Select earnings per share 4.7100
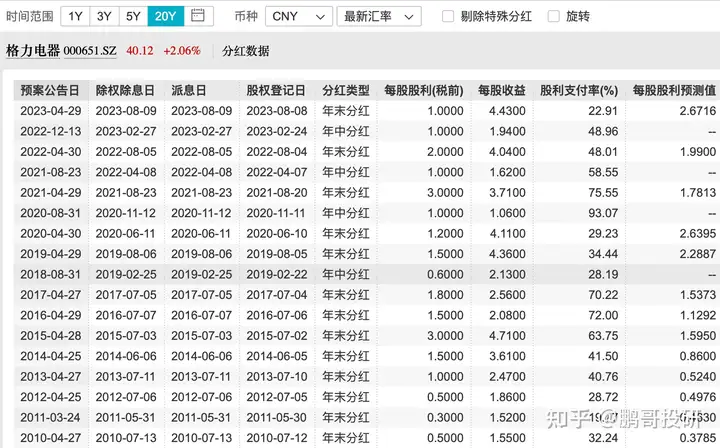 click(507, 336)
